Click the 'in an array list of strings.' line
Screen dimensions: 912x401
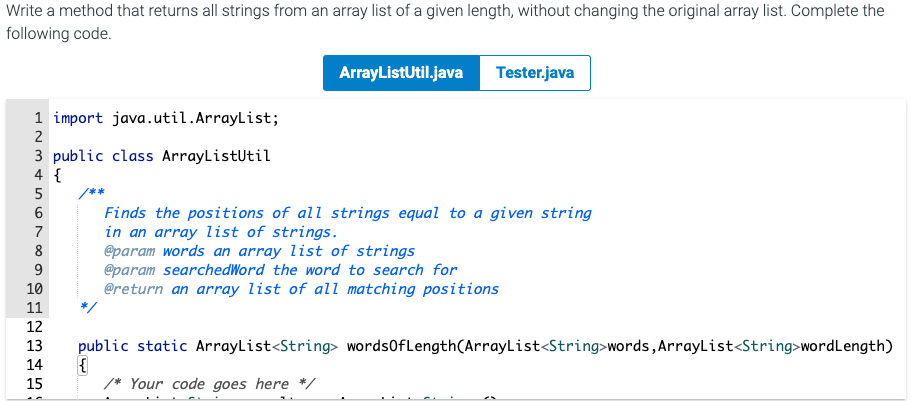tap(221, 232)
